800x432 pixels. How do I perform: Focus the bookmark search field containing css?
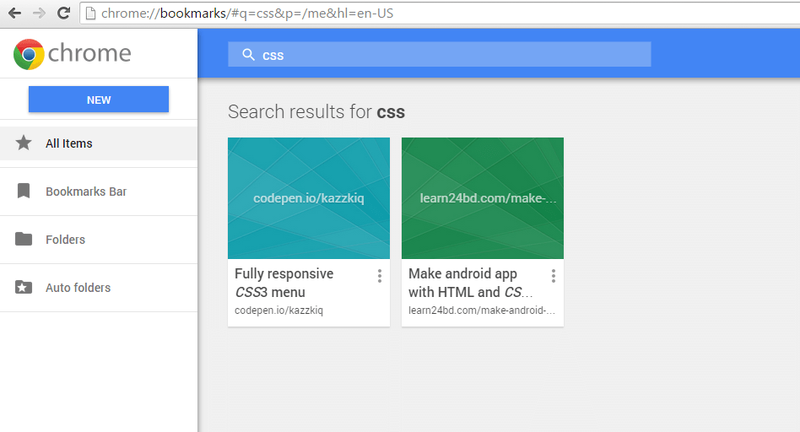click(x=439, y=54)
